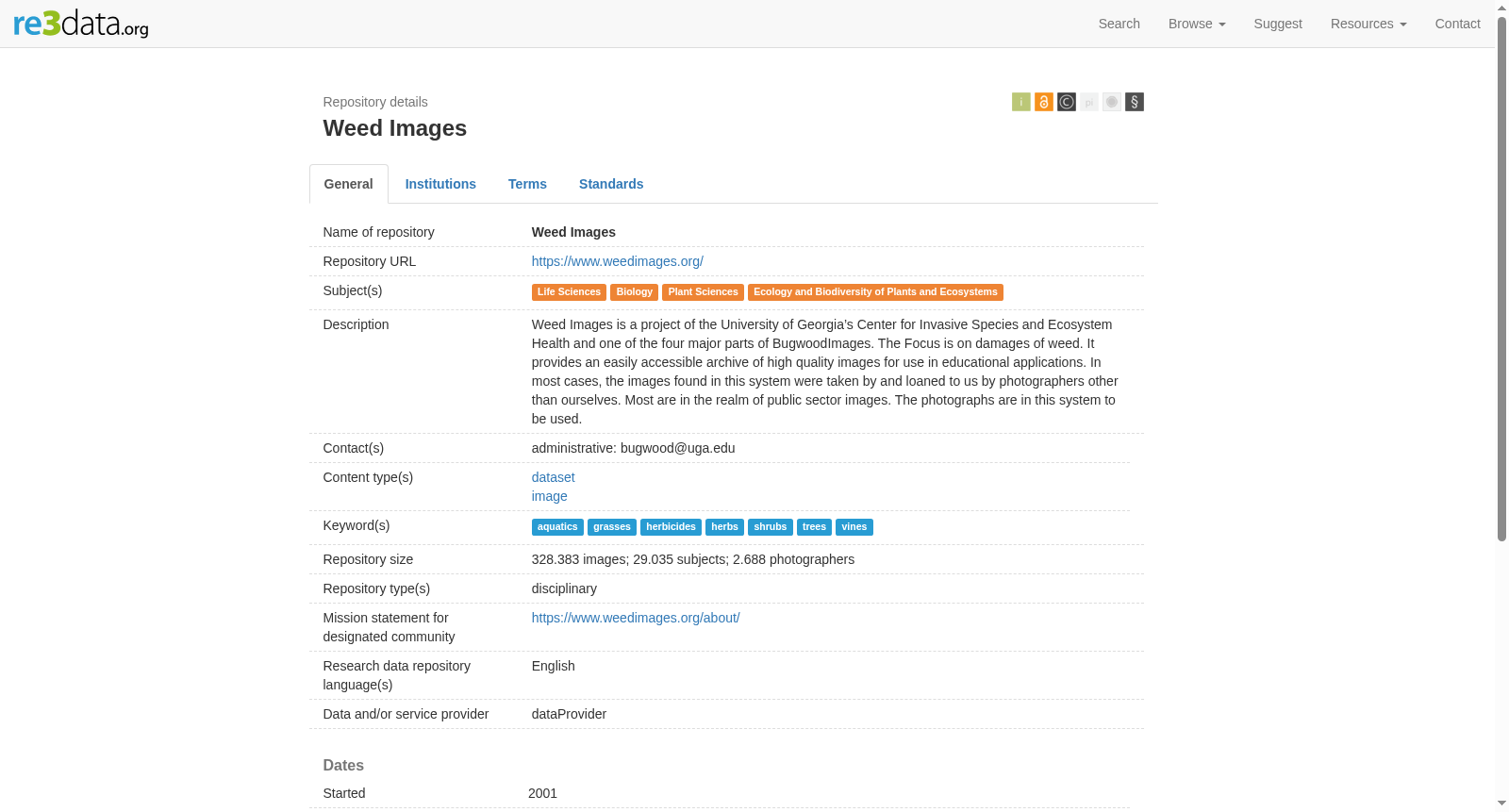Click the trees keyword tag
1509x812 pixels.
coord(814,527)
